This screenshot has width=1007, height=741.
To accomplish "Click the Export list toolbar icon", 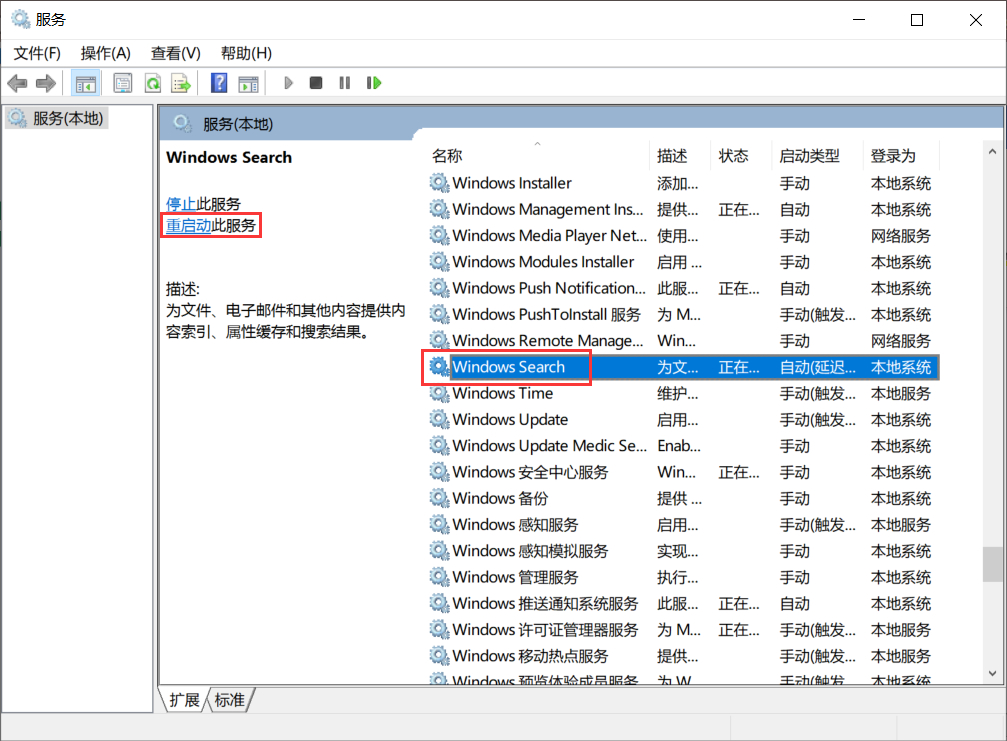I will click(x=181, y=83).
